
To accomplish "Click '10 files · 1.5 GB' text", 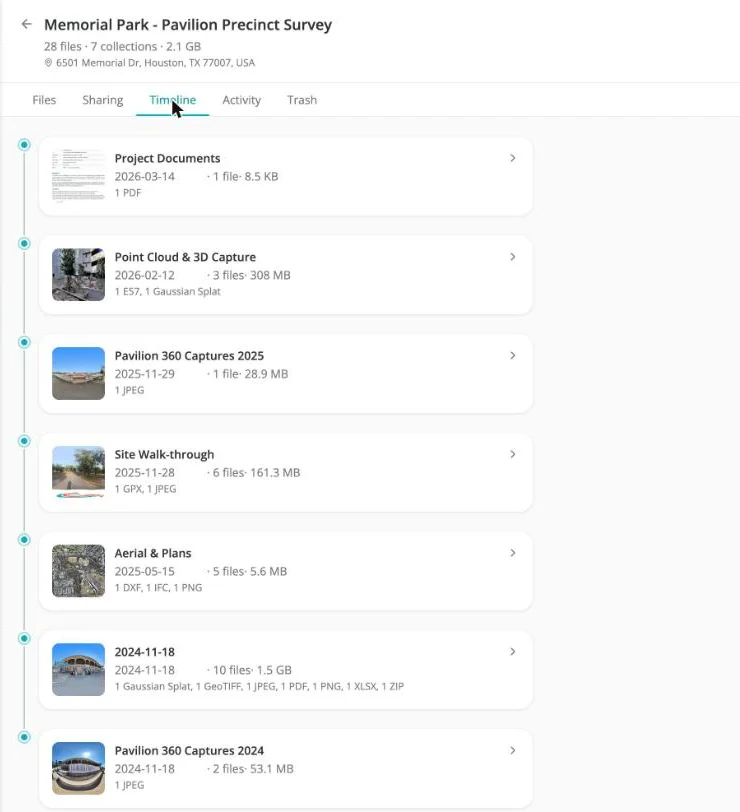I will (250, 670).
